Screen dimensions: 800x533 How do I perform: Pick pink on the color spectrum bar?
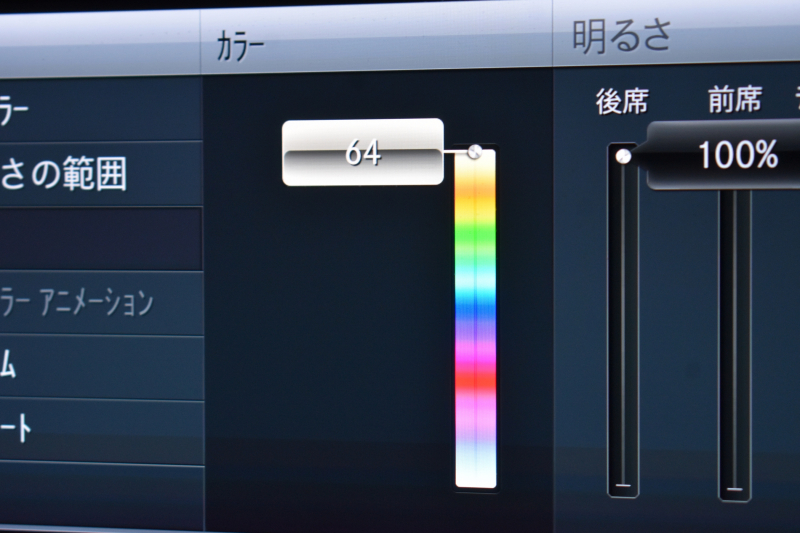475,416
